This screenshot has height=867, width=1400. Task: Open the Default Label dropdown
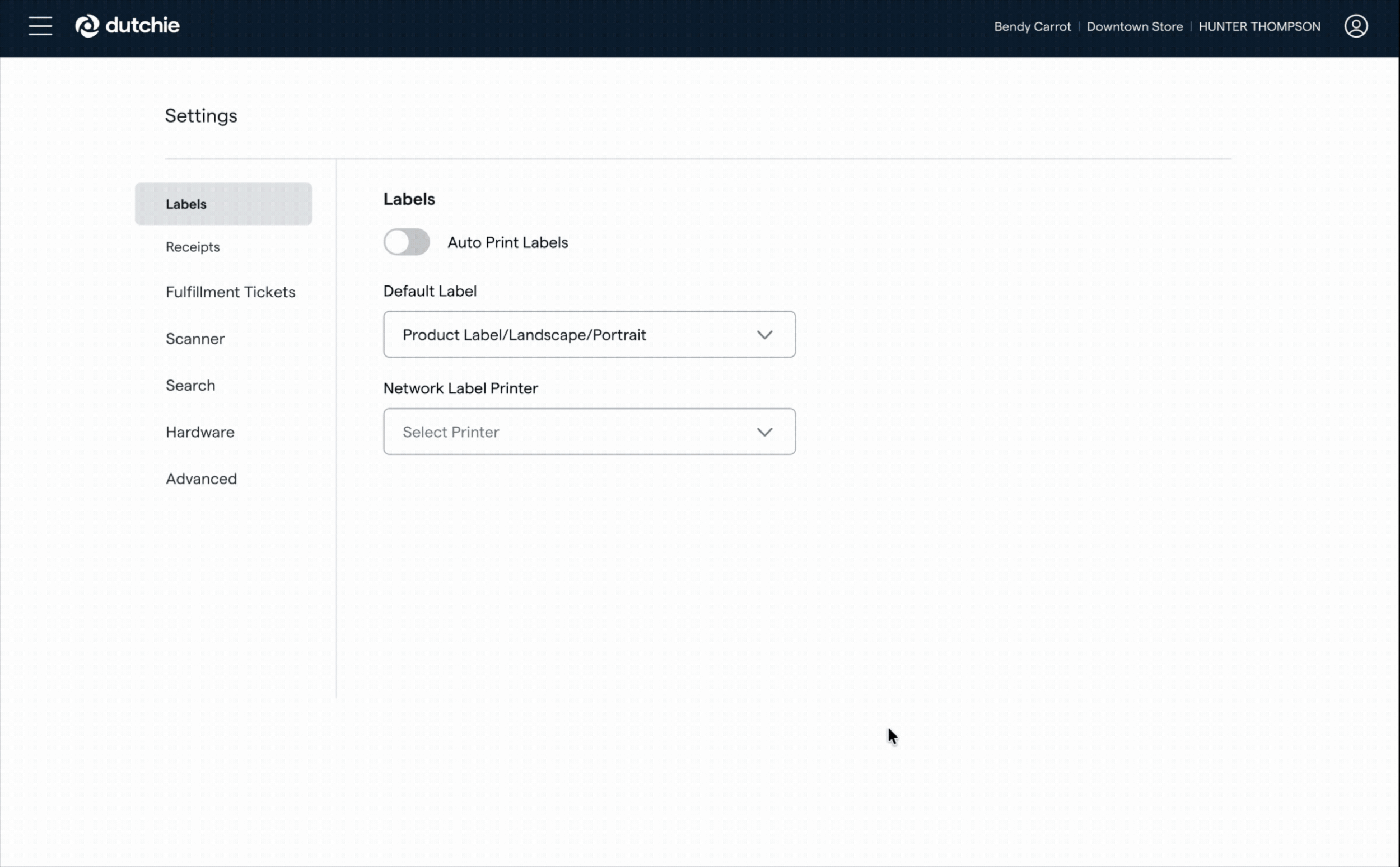pos(589,334)
